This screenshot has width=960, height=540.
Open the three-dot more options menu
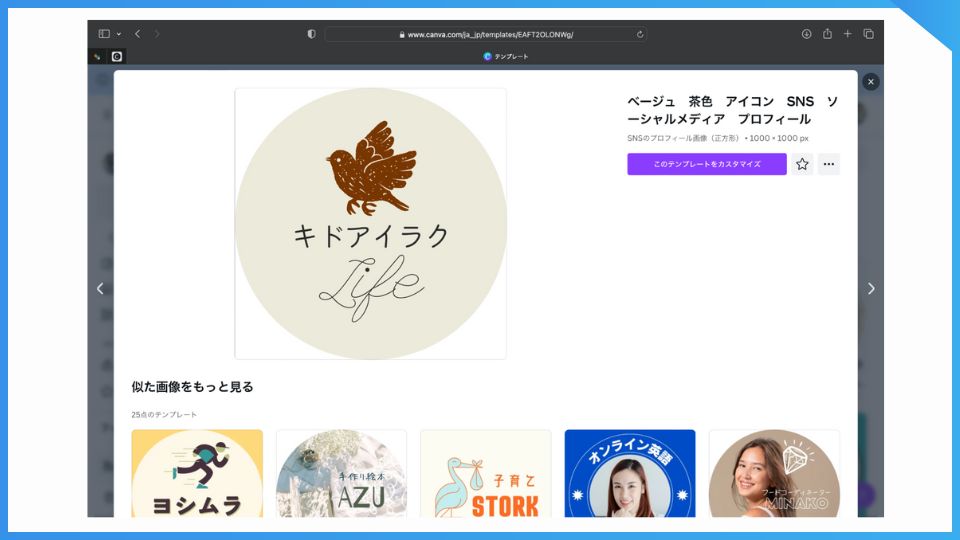click(828, 164)
